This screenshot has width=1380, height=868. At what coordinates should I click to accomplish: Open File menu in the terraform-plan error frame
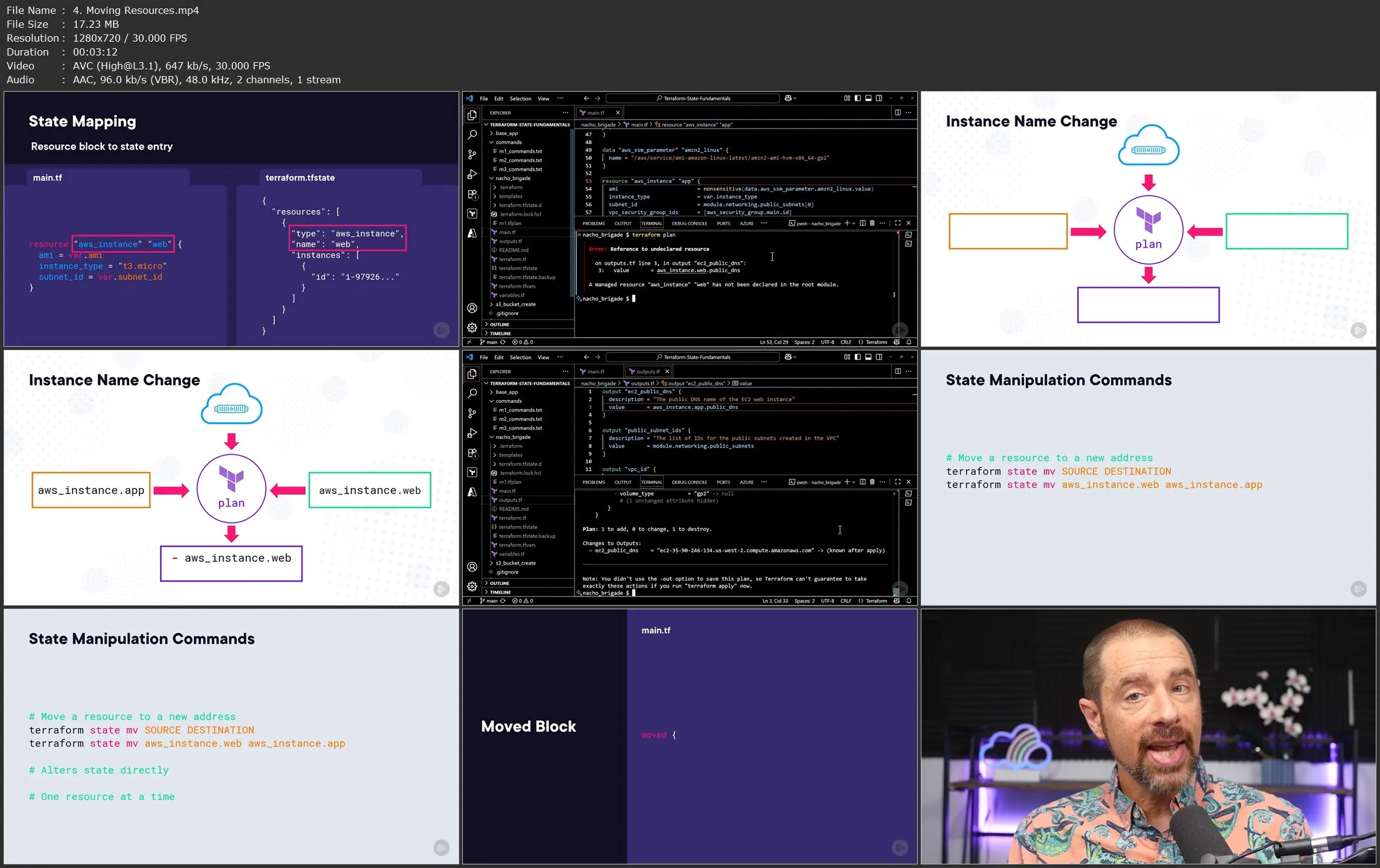pos(484,99)
